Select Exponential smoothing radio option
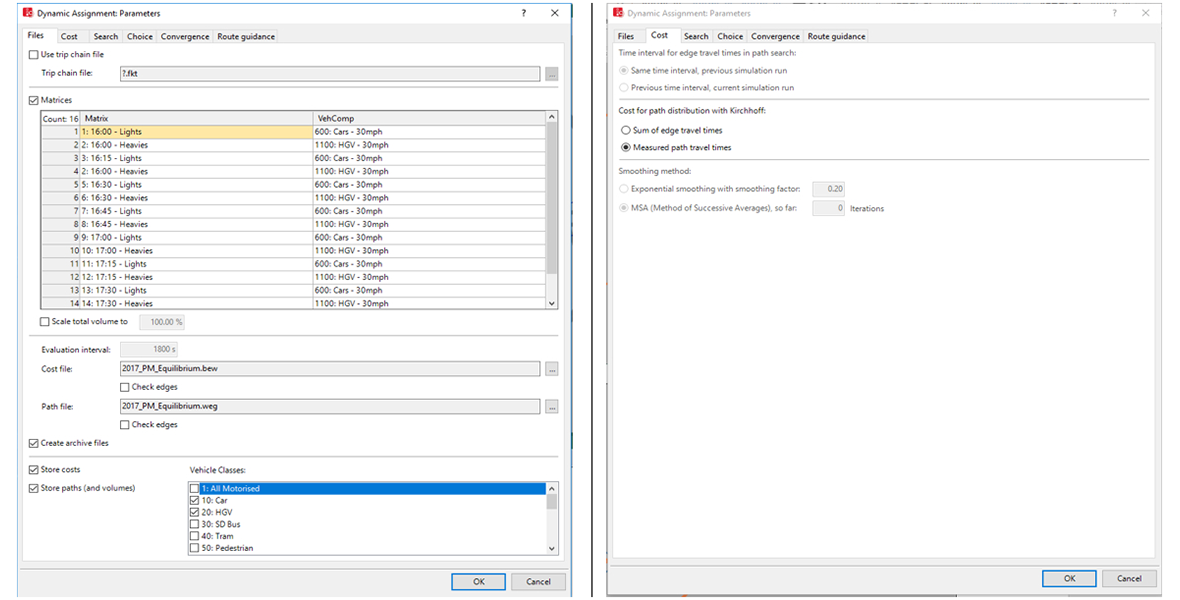1180x600 pixels. [x=624, y=189]
